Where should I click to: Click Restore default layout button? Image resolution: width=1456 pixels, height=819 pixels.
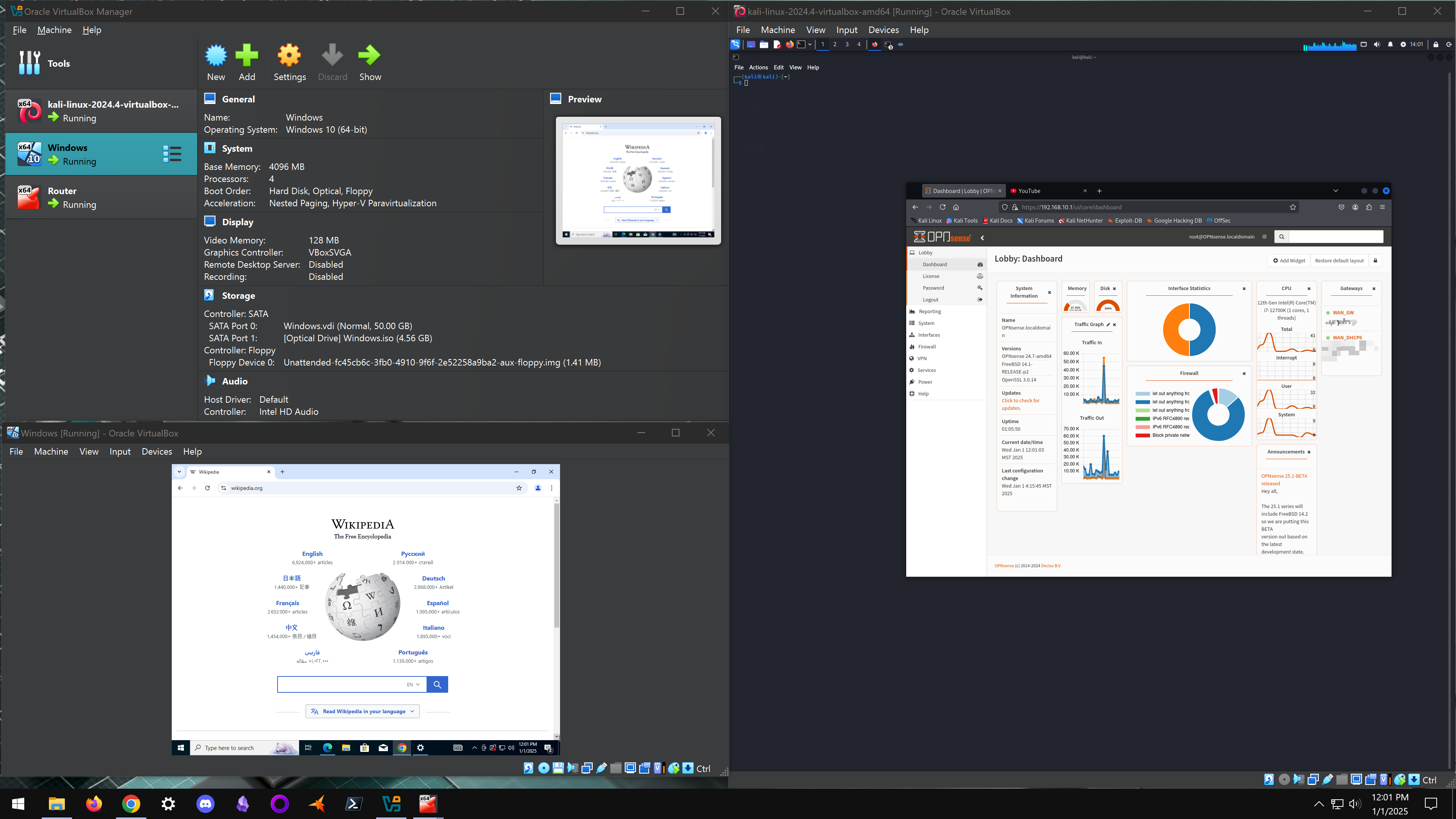point(1339,260)
